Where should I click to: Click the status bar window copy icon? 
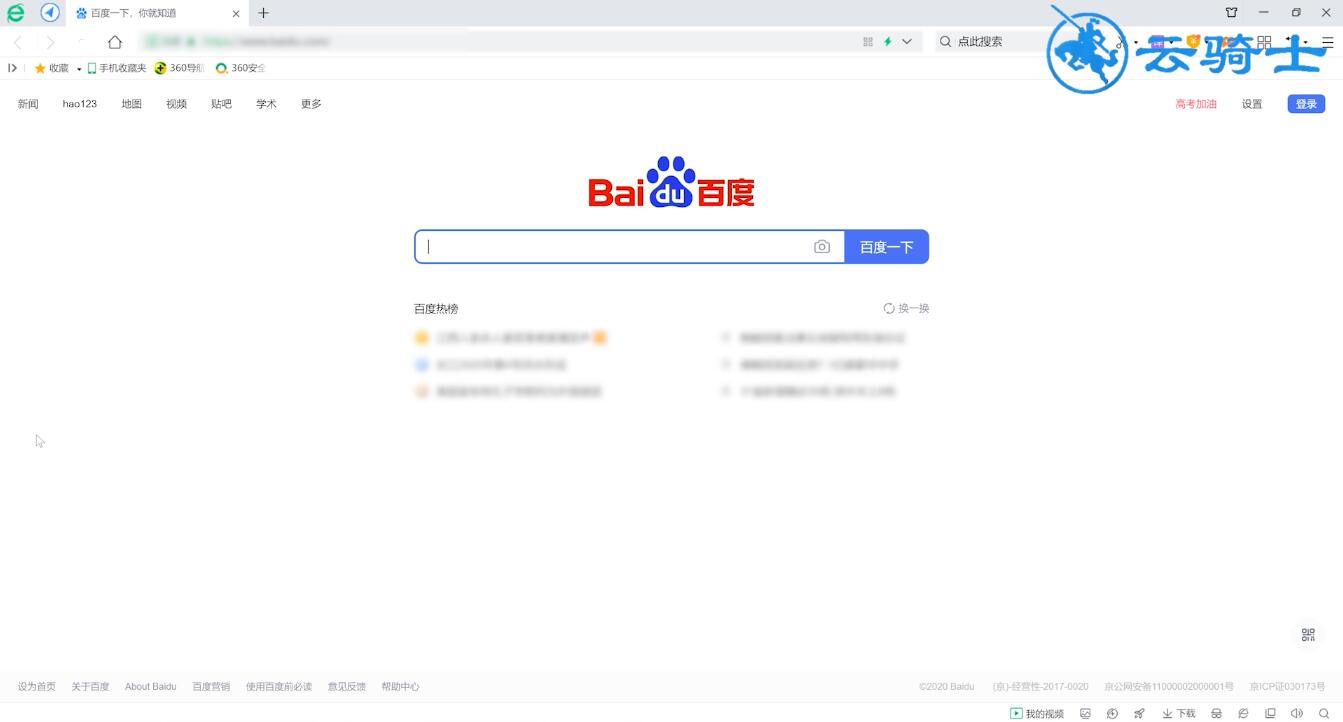1270,713
